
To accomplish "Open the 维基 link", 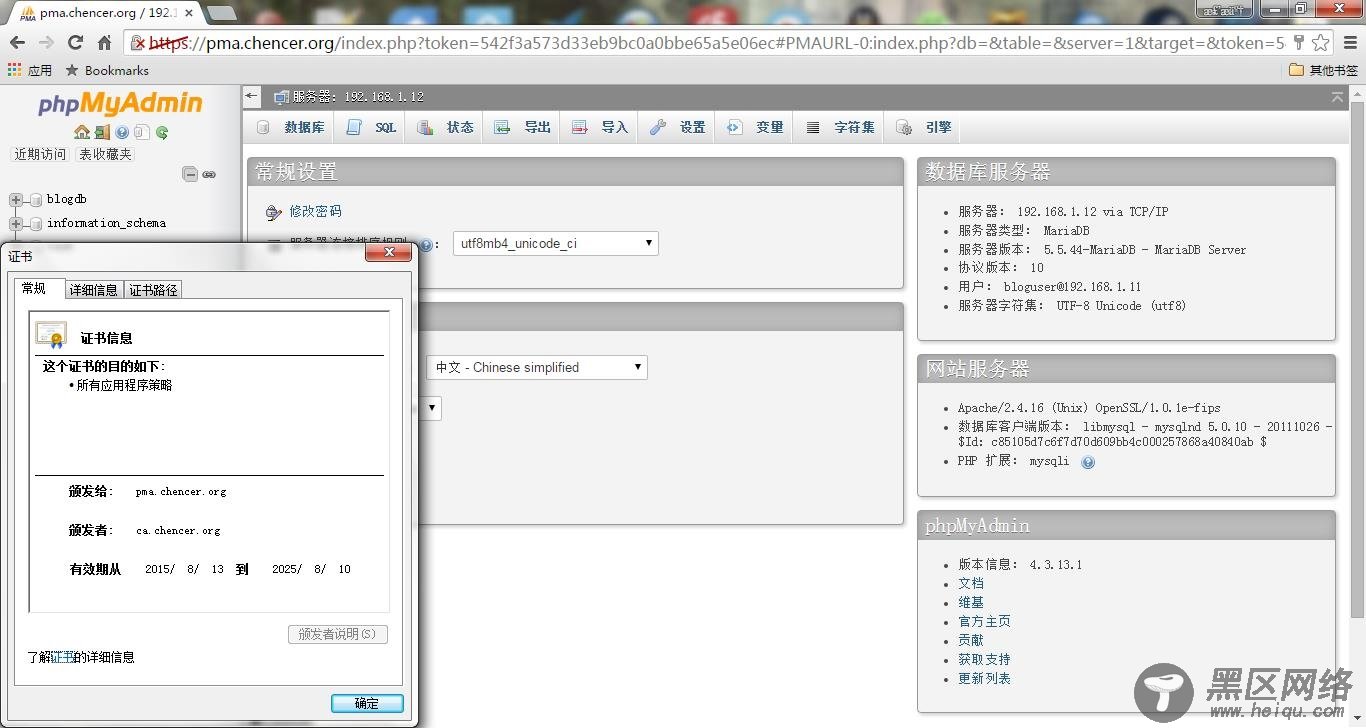I will click(971, 602).
